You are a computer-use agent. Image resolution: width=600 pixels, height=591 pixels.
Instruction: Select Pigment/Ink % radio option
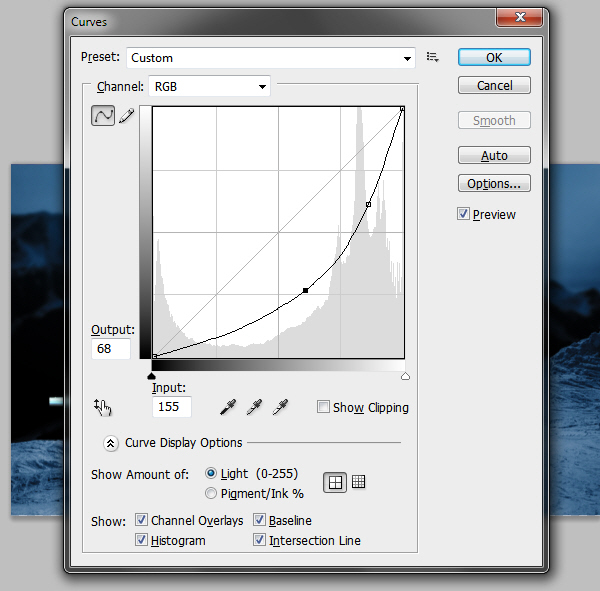pos(211,493)
